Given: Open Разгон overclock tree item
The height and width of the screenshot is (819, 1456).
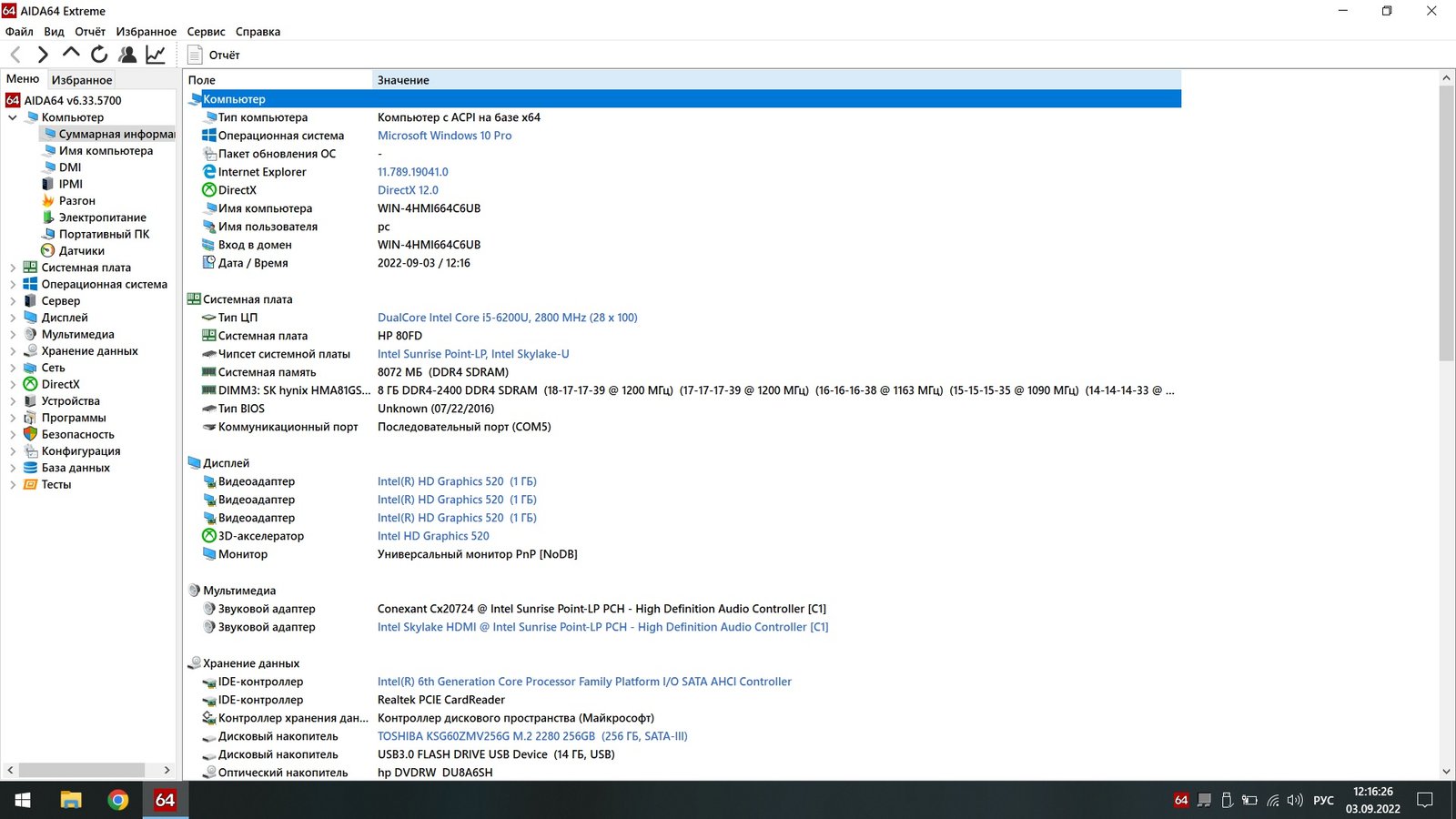Looking at the screenshot, I should pyautogui.click(x=76, y=201).
